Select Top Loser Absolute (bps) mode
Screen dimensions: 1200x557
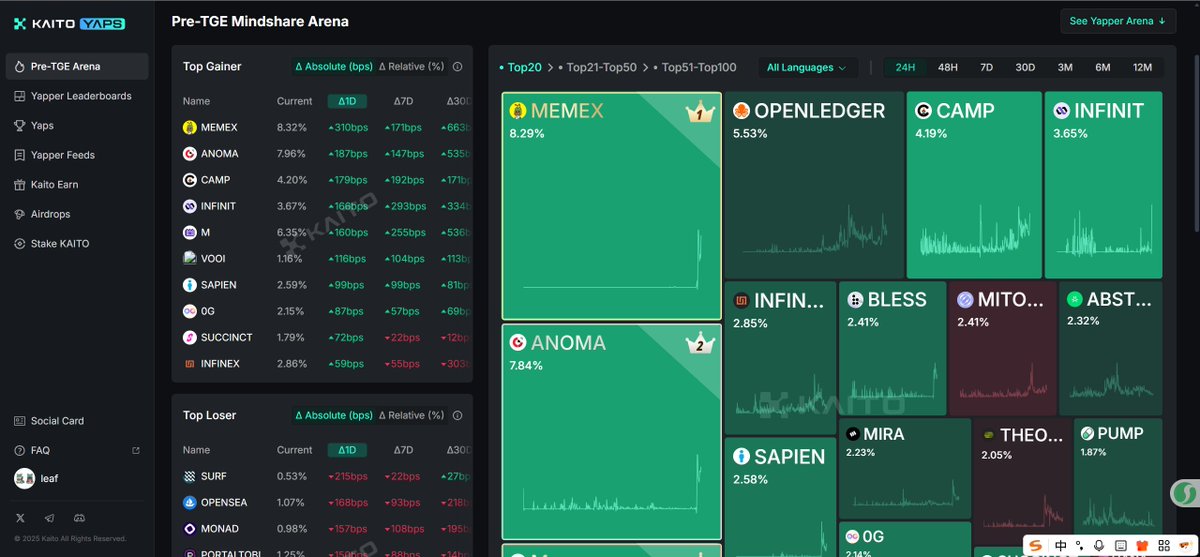tap(333, 415)
